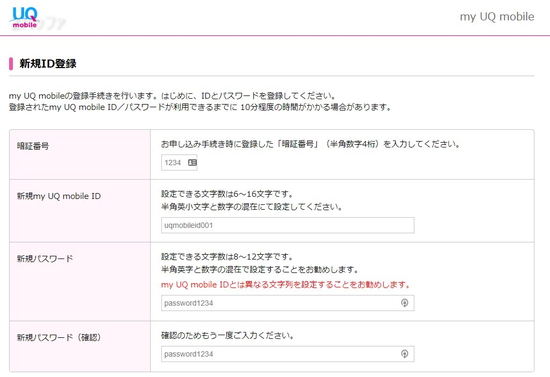This screenshot has width=550, height=377.
Task: Click the 新規ID登録 heading
Action: (x=48, y=63)
